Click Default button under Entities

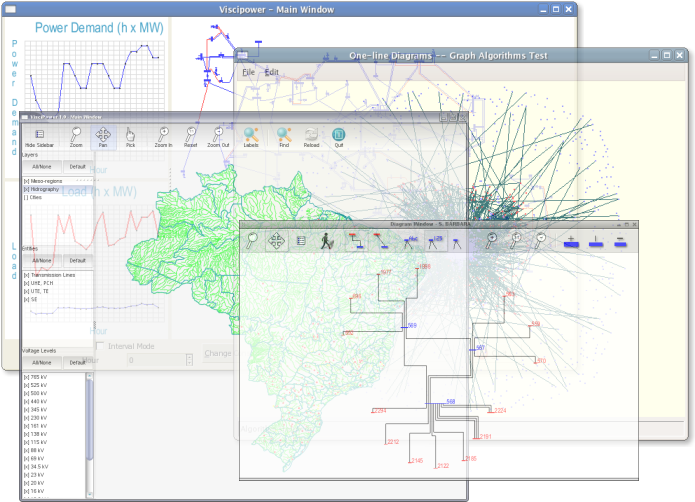[78, 261]
